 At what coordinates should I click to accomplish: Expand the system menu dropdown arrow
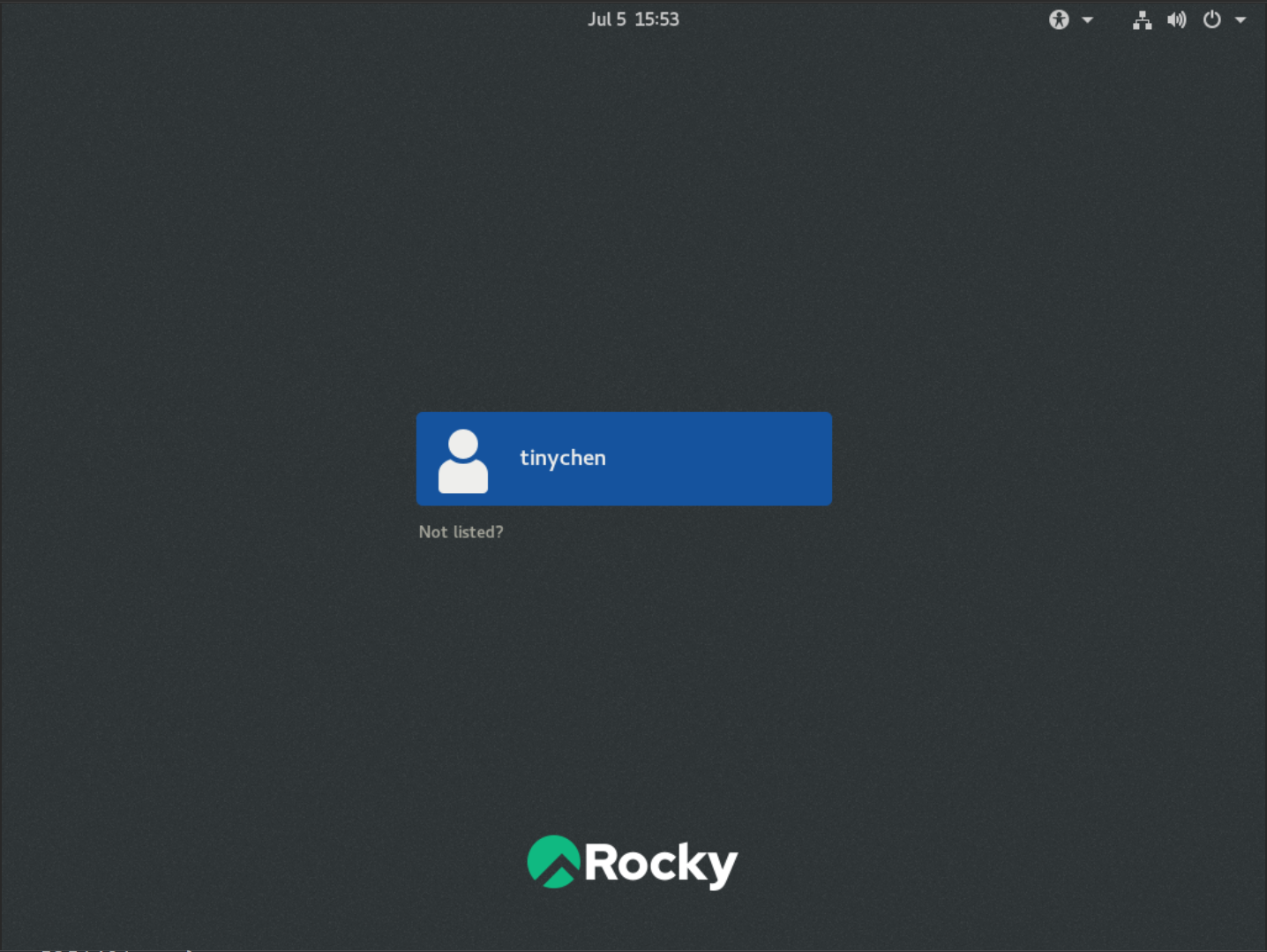(x=1241, y=19)
